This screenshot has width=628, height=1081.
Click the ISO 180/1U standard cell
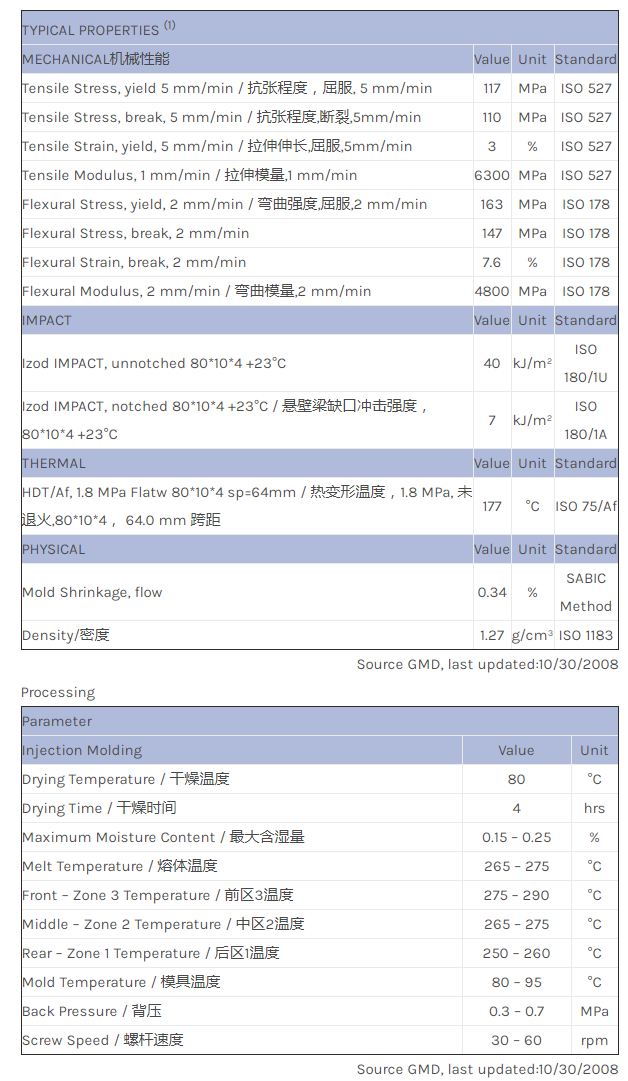click(586, 363)
